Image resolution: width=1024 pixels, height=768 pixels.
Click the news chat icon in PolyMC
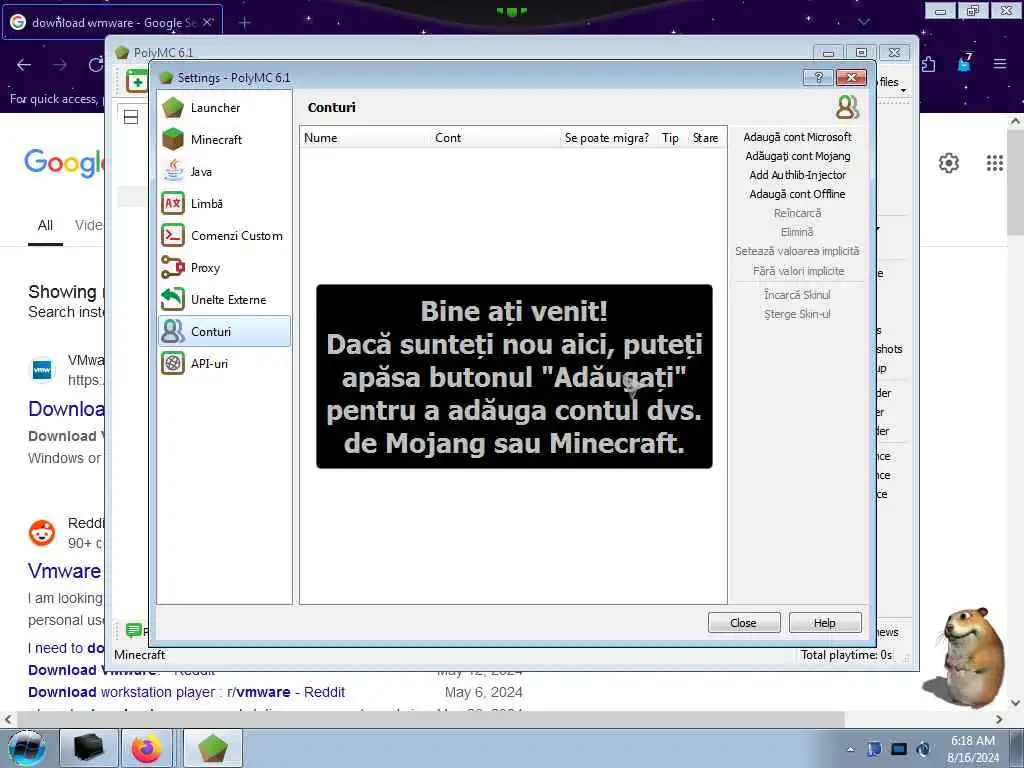tap(134, 630)
